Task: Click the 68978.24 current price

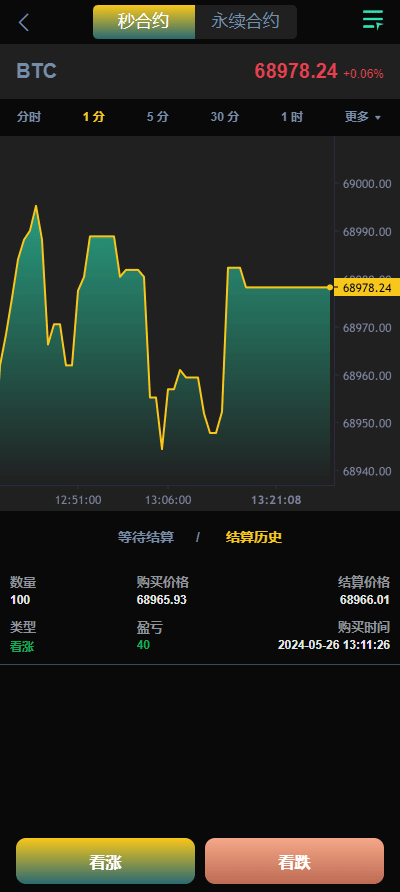Action: pyautogui.click(x=296, y=71)
